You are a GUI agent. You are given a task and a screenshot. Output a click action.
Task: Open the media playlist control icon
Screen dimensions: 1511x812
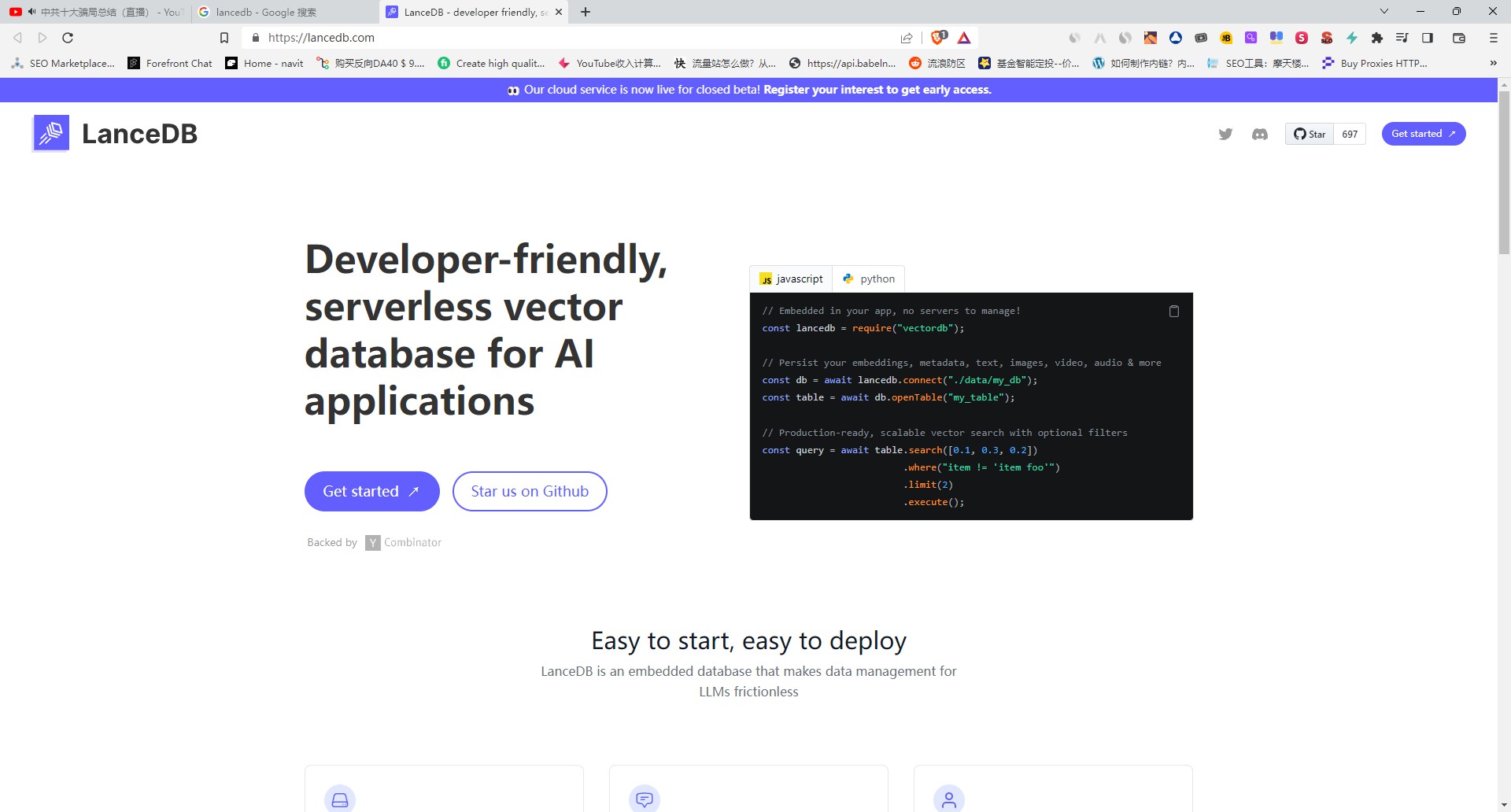(1402, 38)
